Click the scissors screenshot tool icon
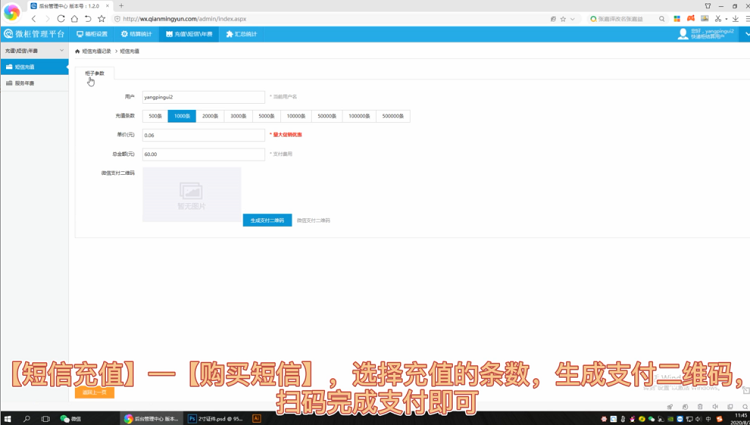The height and width of the screenshot is (425, 750). (718, 19)
